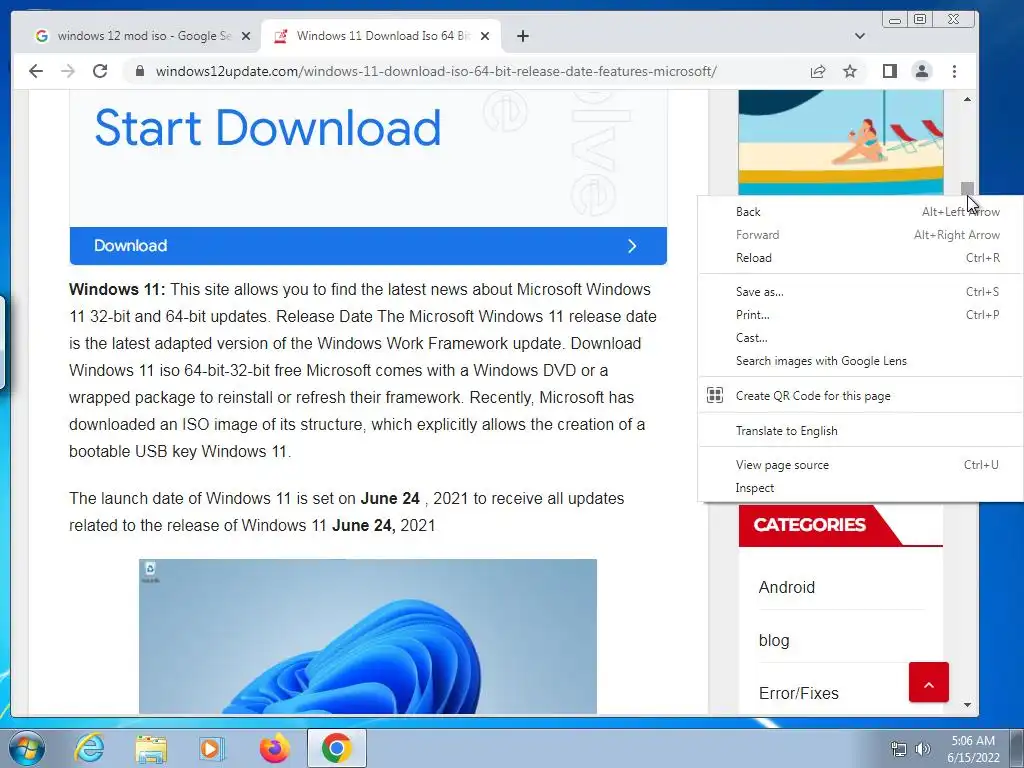This screenshot has width=1024, height=768.
Task: Open a new tab with the plus button
Action: (x=522, y=36)
